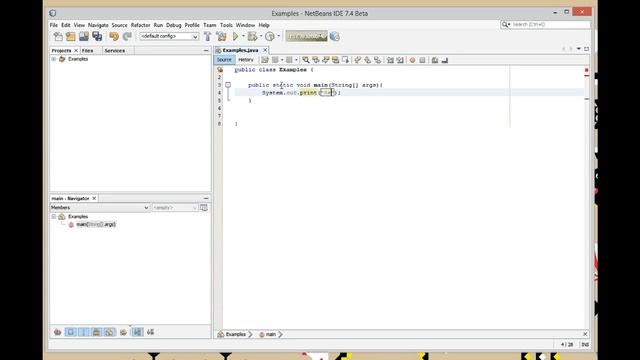Click the Save All toolbar icon
The width and height of the screenshot is (640, 360).
click(x=97, y=36)
